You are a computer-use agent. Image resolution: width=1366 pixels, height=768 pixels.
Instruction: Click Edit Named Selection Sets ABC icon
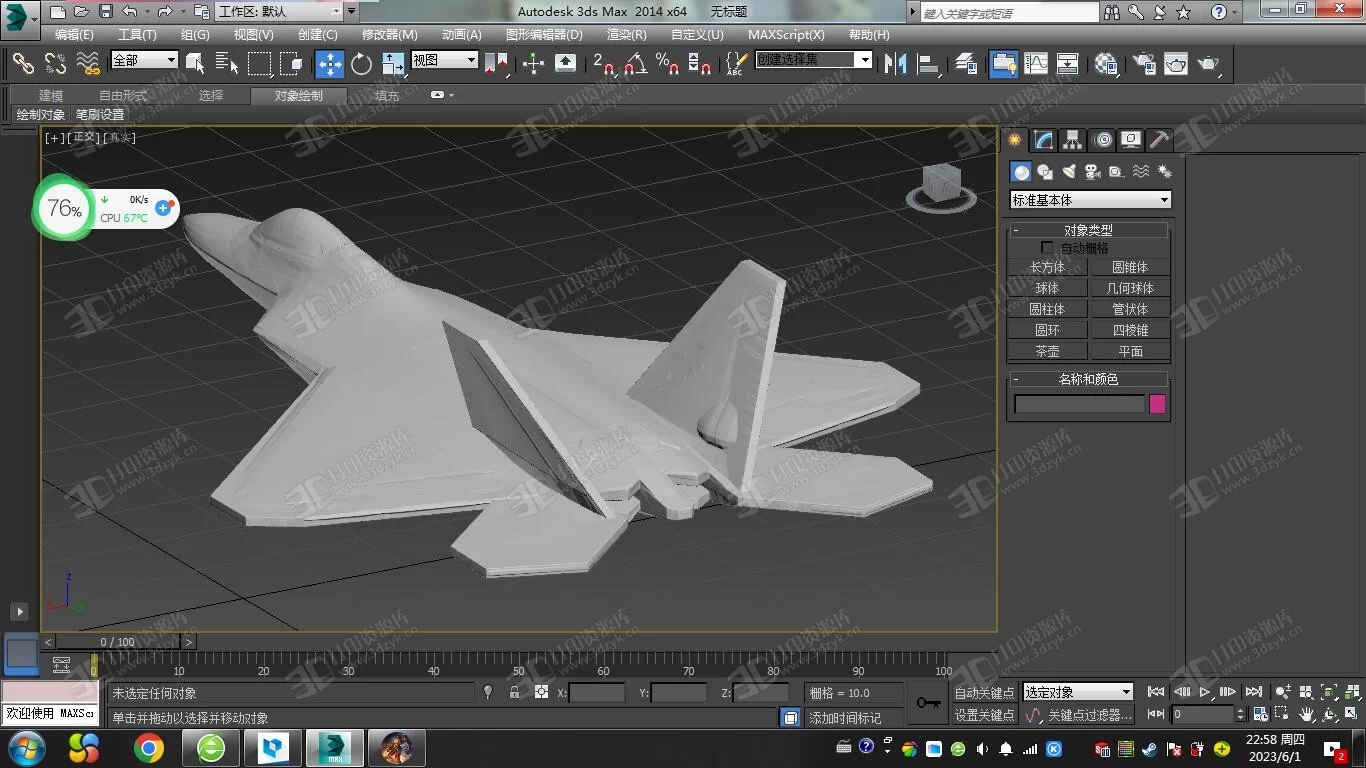735,63
